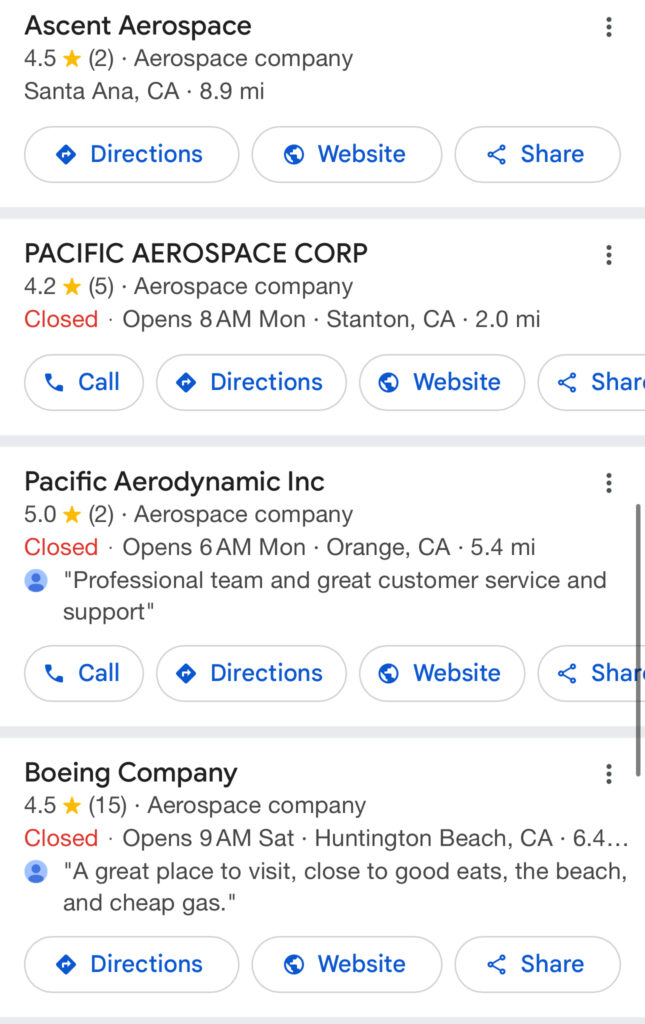Open the three-dot menu for PACIFIC AEROSPACE CORP
Screen dimensions: 645x1024
click(608, 255)
